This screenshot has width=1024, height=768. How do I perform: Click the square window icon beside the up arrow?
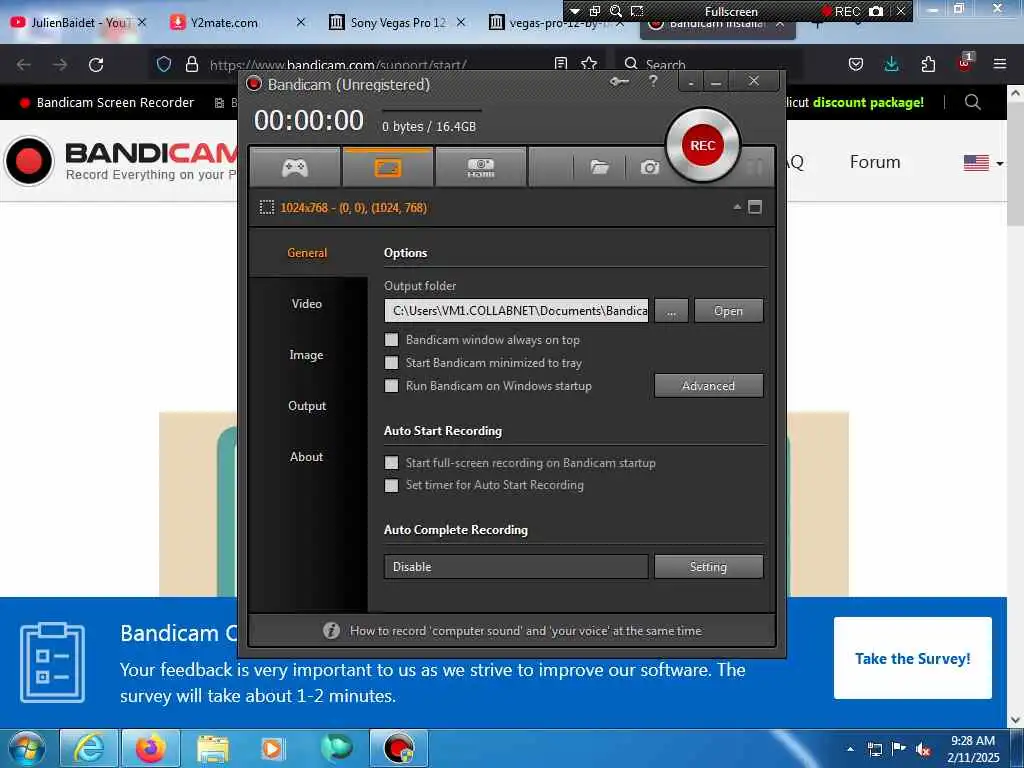(755, 208)
